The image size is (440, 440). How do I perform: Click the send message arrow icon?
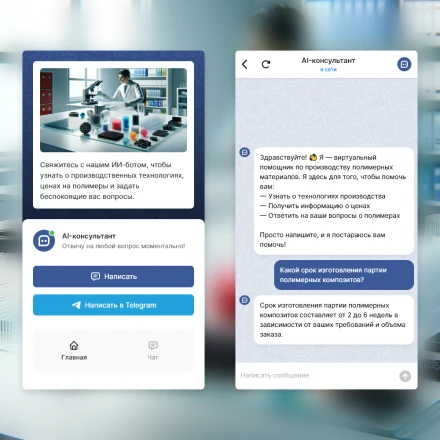[x=405, y=376]
